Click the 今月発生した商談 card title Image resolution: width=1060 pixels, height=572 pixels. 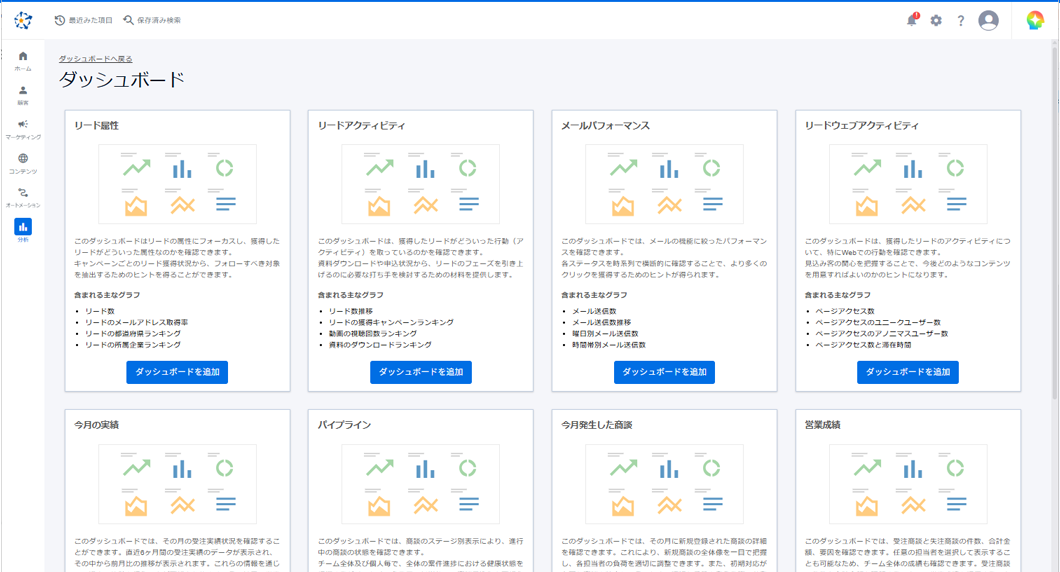click(x=596, y=425)
